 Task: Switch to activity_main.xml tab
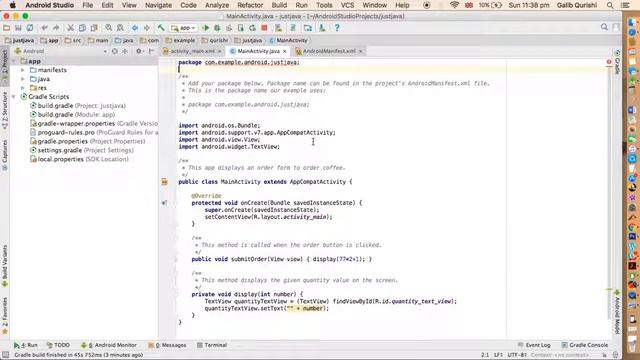tap(192, 51)
